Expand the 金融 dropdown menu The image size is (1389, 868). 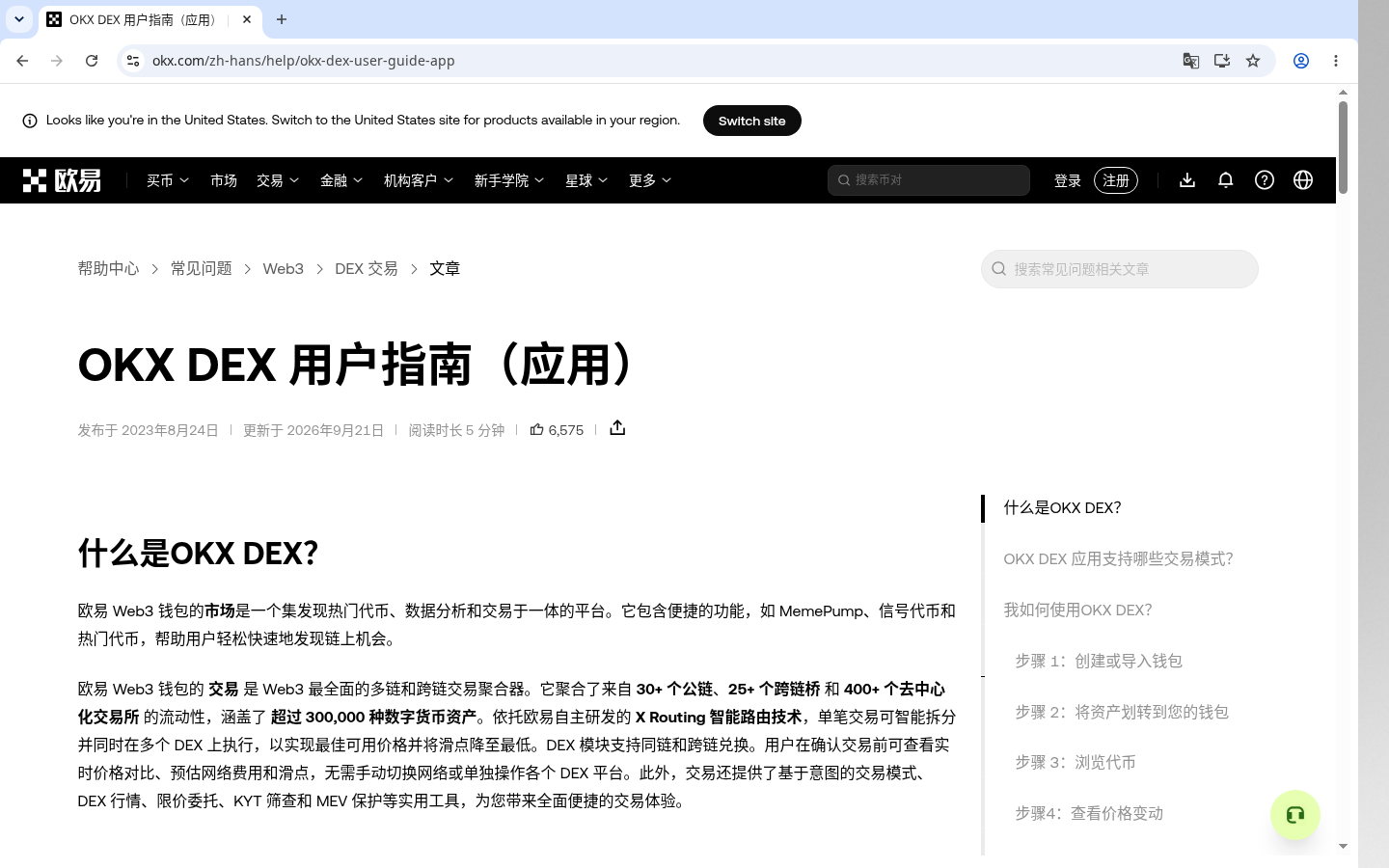341,180
